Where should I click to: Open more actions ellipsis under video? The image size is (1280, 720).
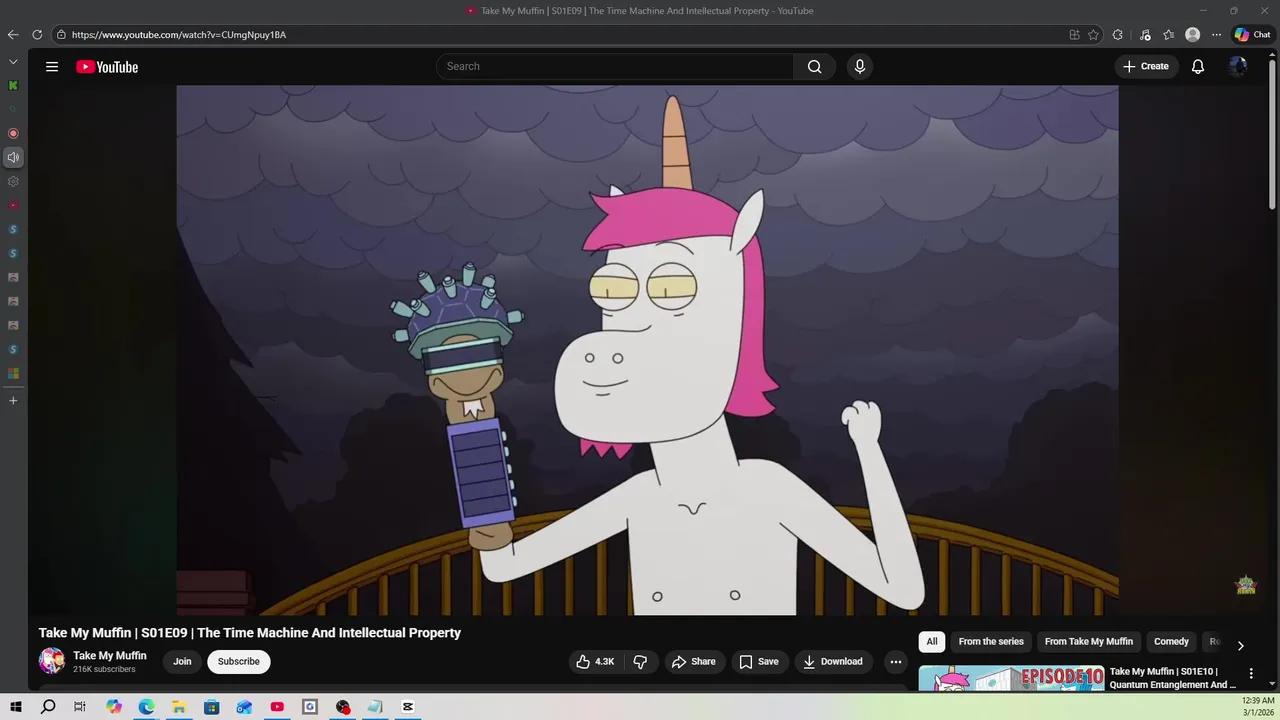(x=896, y=661)
